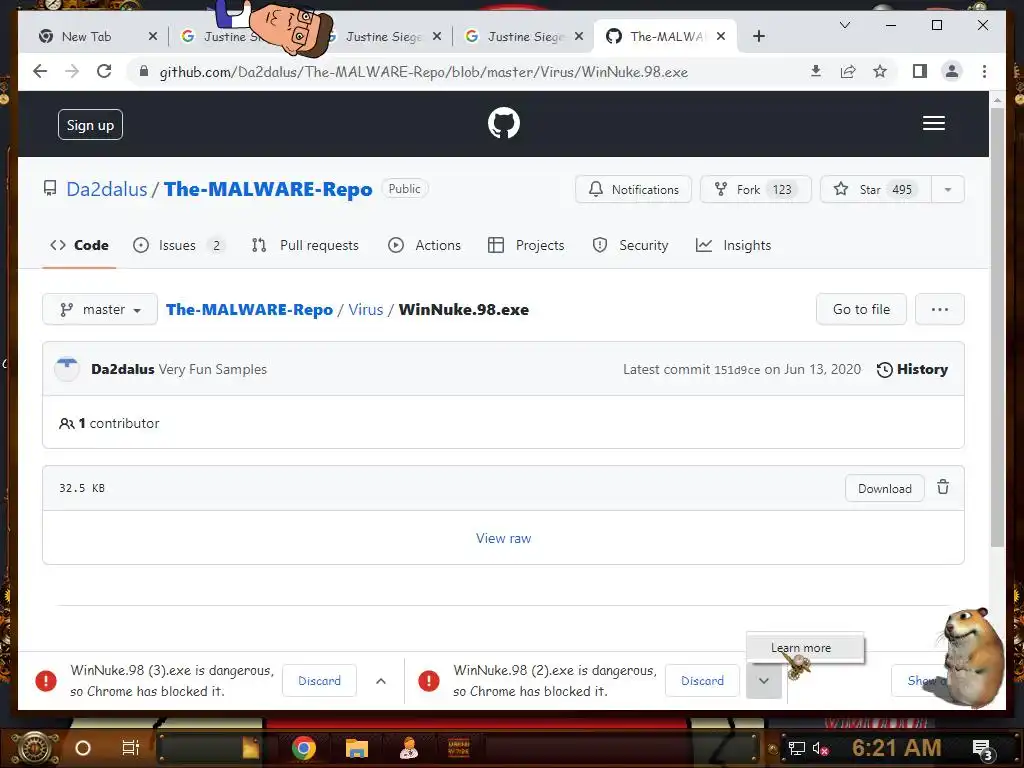Open File Explorer from the taskbar
This screenshot has height=768, width=1024.
(357, 748)
